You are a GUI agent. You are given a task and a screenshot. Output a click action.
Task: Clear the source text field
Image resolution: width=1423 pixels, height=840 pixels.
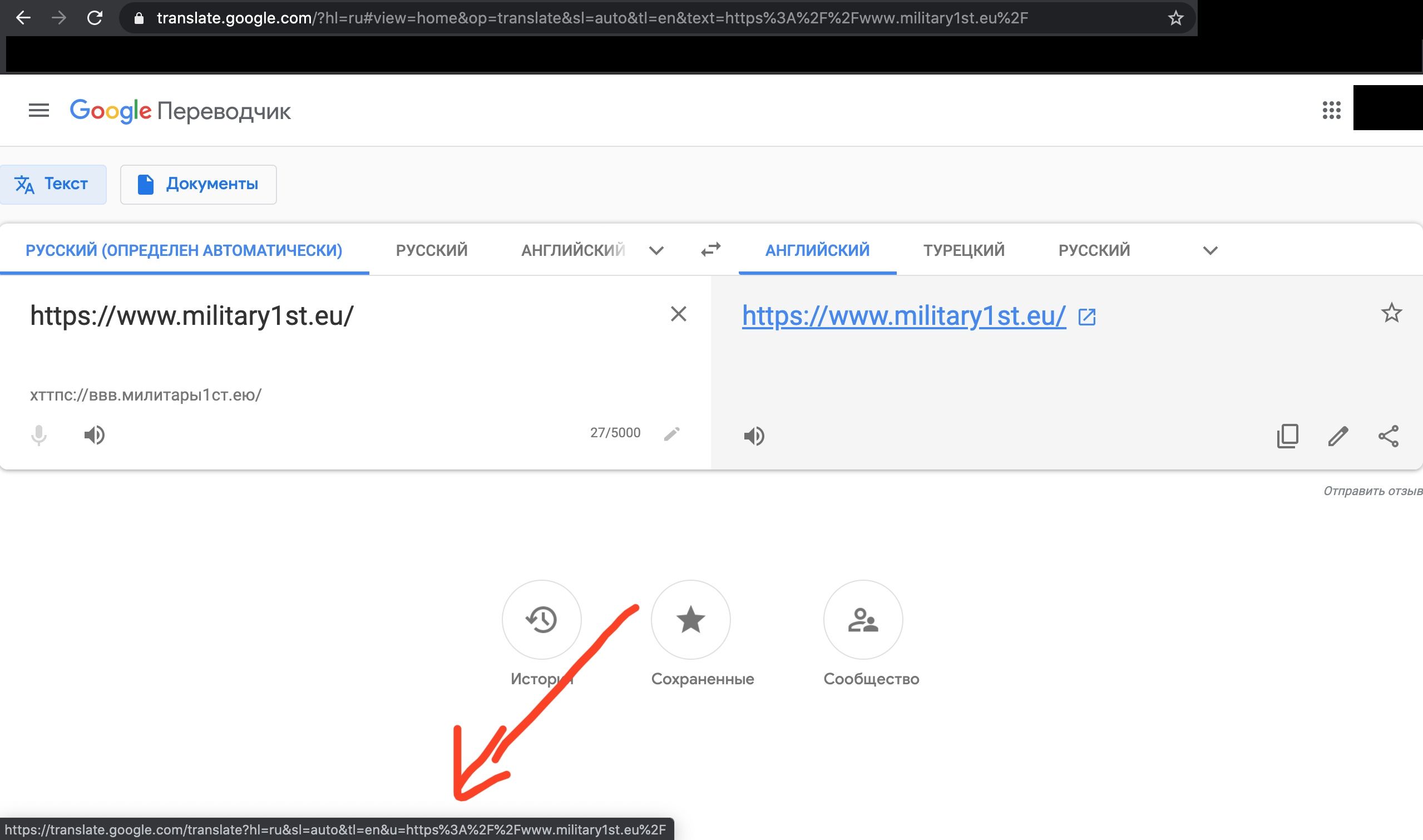point(678,314)
